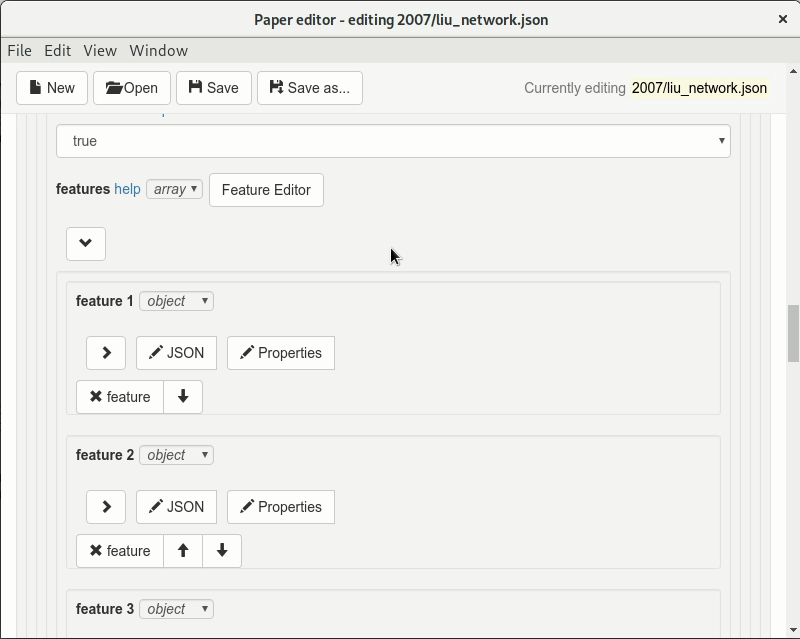This screenshot has width=800, height=639.
Task: Move feature 1 down
Action: click(183, 397)
